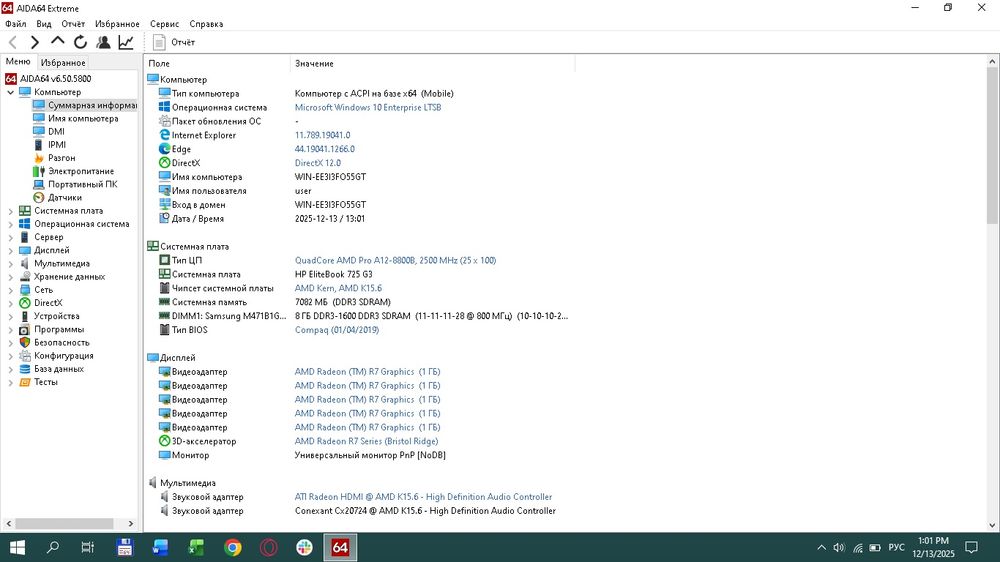Open the graph chart toolbar icon
Screen dimensions: 1000x562
click(126, 42)
